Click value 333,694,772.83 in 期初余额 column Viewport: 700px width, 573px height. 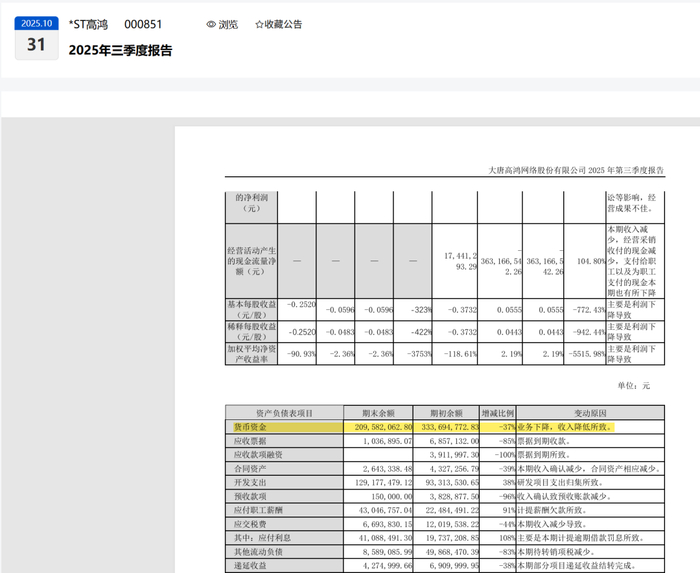450,427
